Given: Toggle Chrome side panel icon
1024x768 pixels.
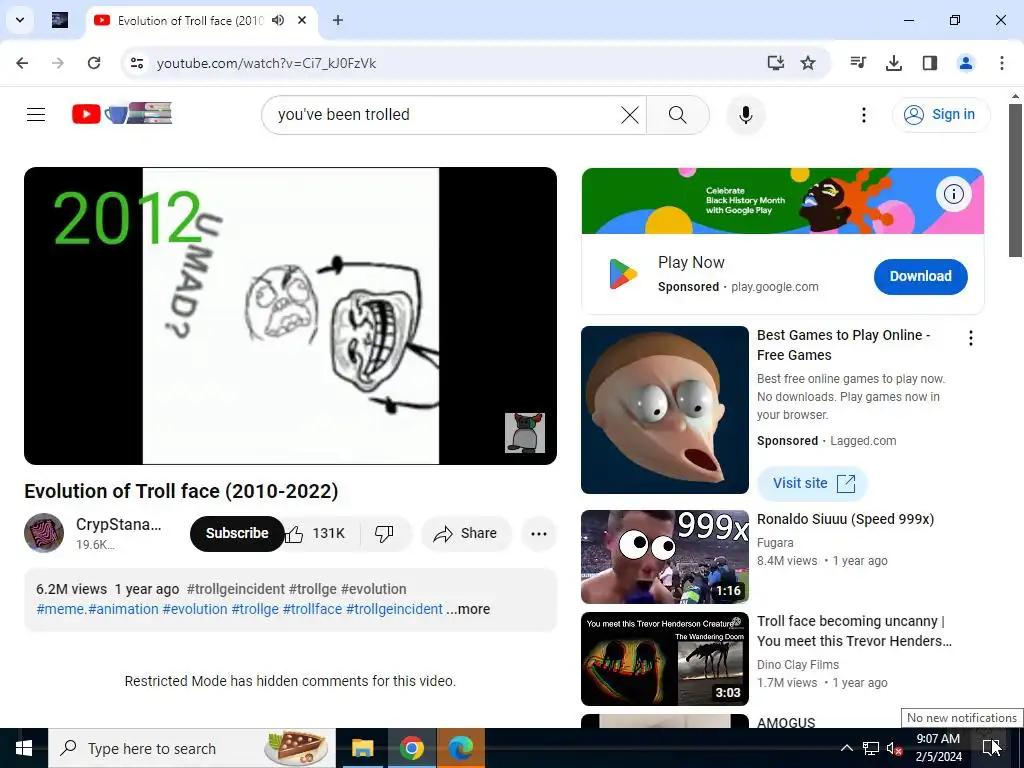Looking at the screenshot, I should (930, 63).
